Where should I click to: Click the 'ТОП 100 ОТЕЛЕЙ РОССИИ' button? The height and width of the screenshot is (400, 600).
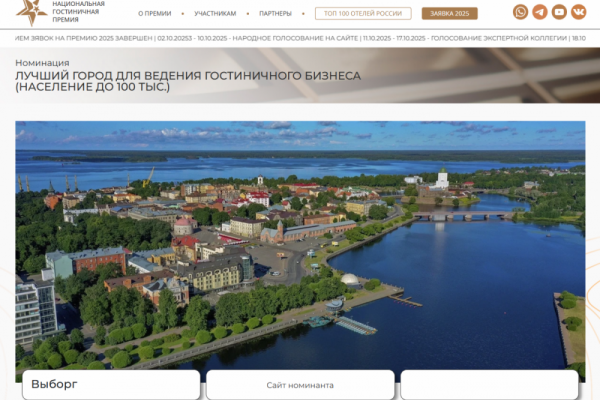click(x=363, y=13)
